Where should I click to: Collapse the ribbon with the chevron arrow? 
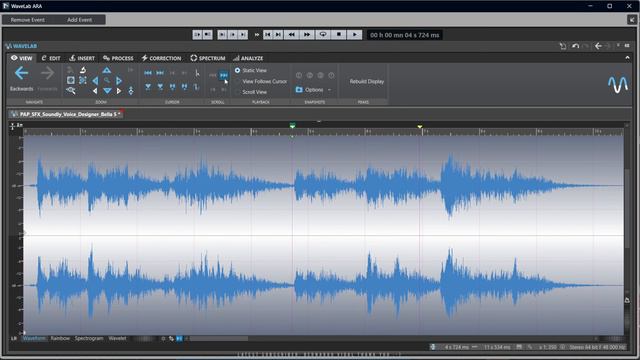(x=627, y=58)
